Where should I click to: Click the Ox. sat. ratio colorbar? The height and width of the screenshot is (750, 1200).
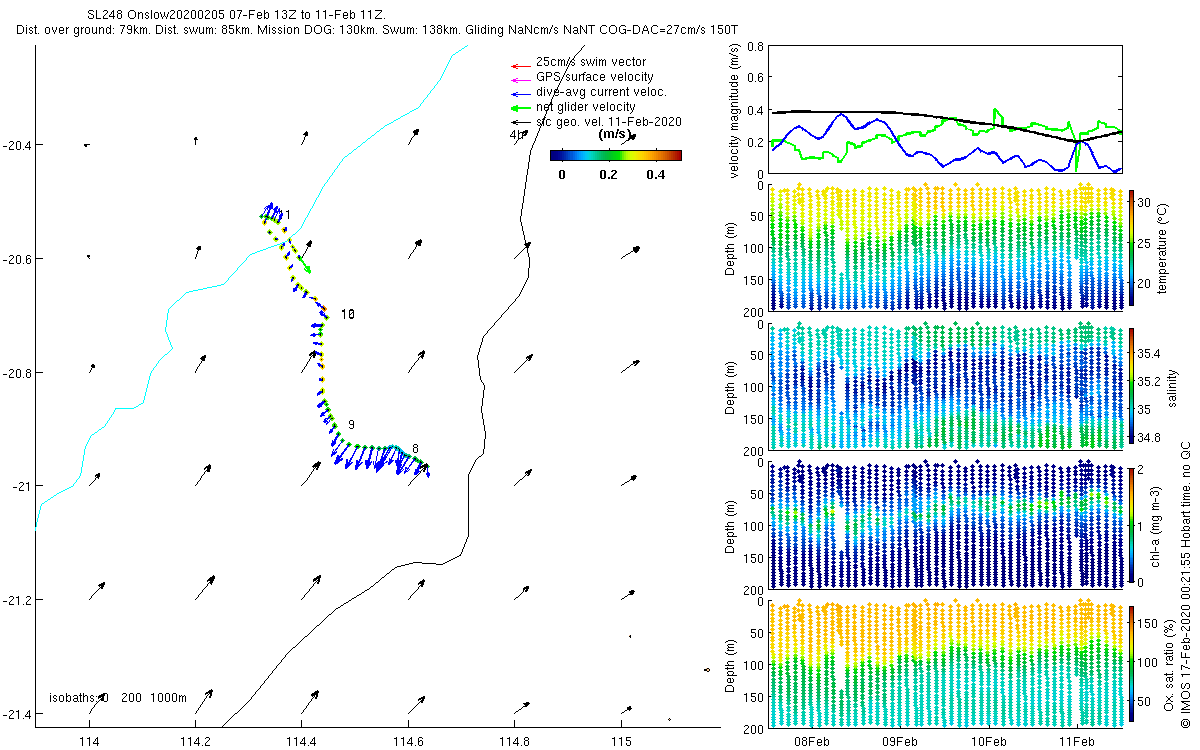pos(1132,663)
